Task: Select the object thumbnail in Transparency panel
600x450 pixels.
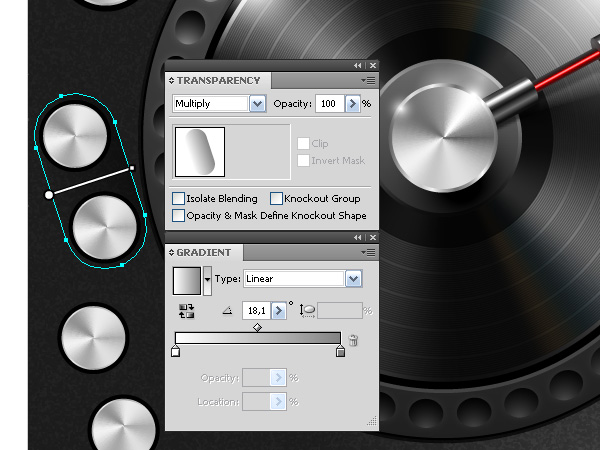Action: [x=200, y=152]
